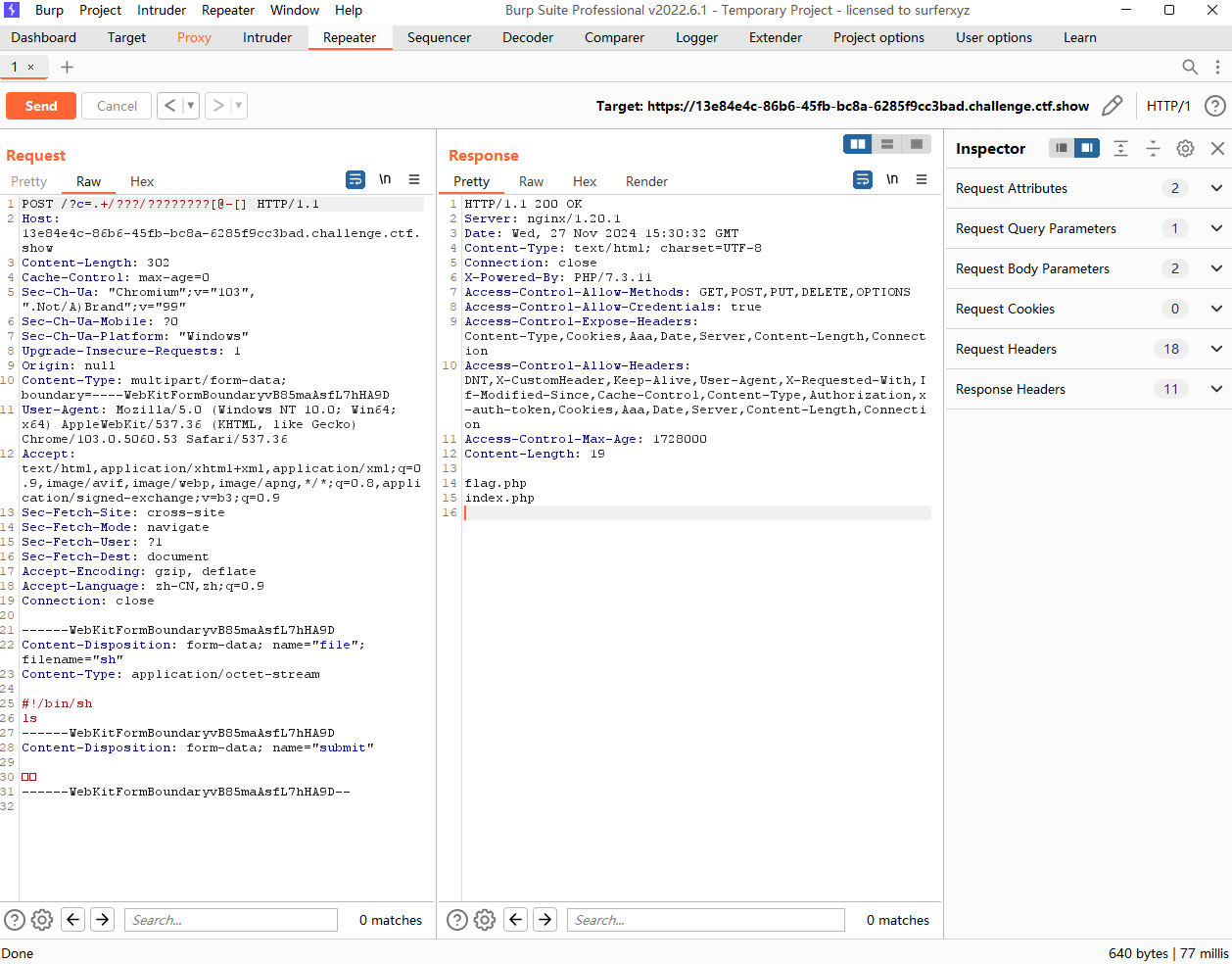Image resolution: width=1232 pixels, height=964 pixels.
Task: Select the Pretty tab in Request pane
Action: click(x=29, y=181)
